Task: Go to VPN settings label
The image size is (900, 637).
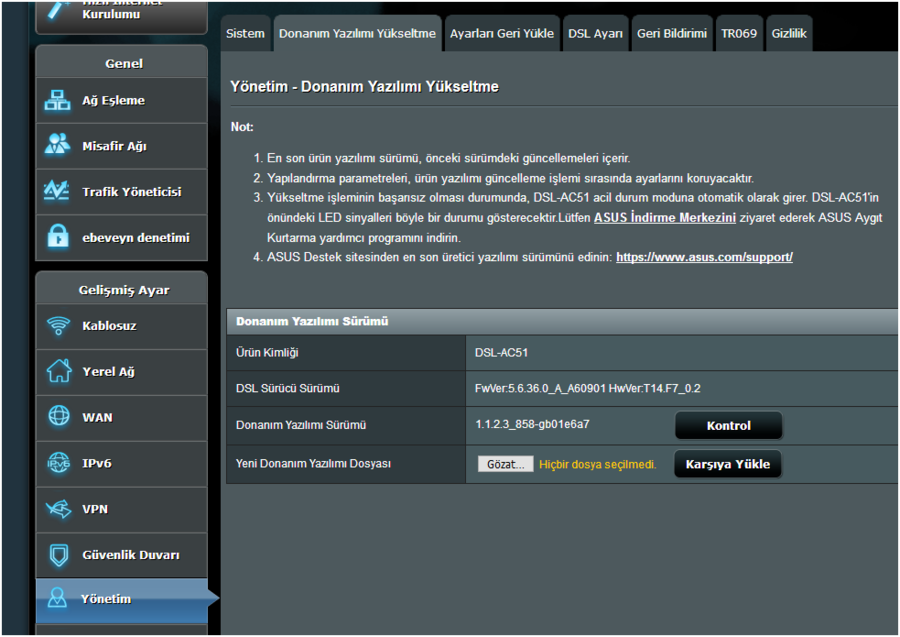Action: coord(95,509)
